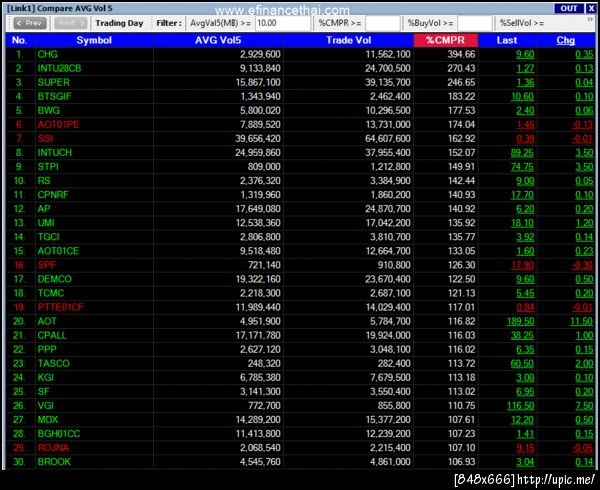Sort by the Last column header
The width and height of the screenshot is (600, 490).
click(507, 40)
